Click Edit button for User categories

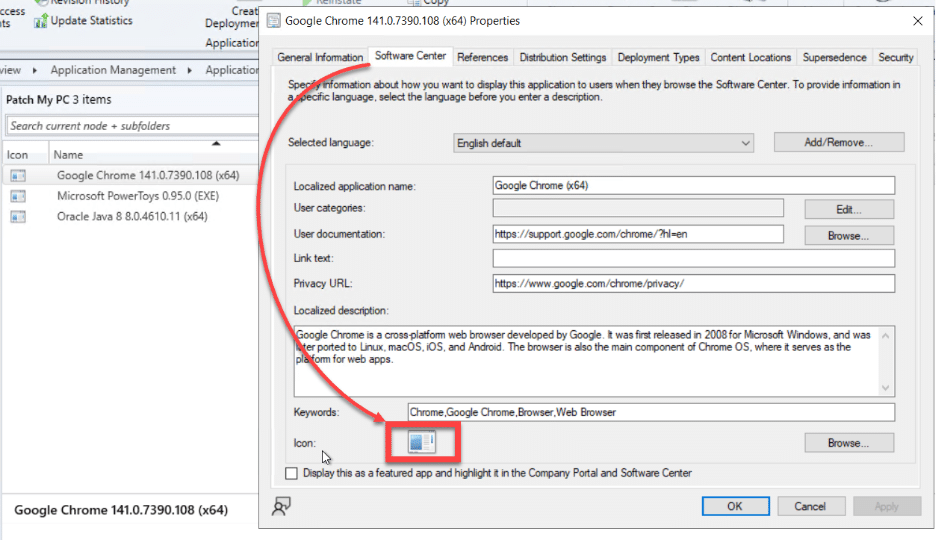pos(849,209)
